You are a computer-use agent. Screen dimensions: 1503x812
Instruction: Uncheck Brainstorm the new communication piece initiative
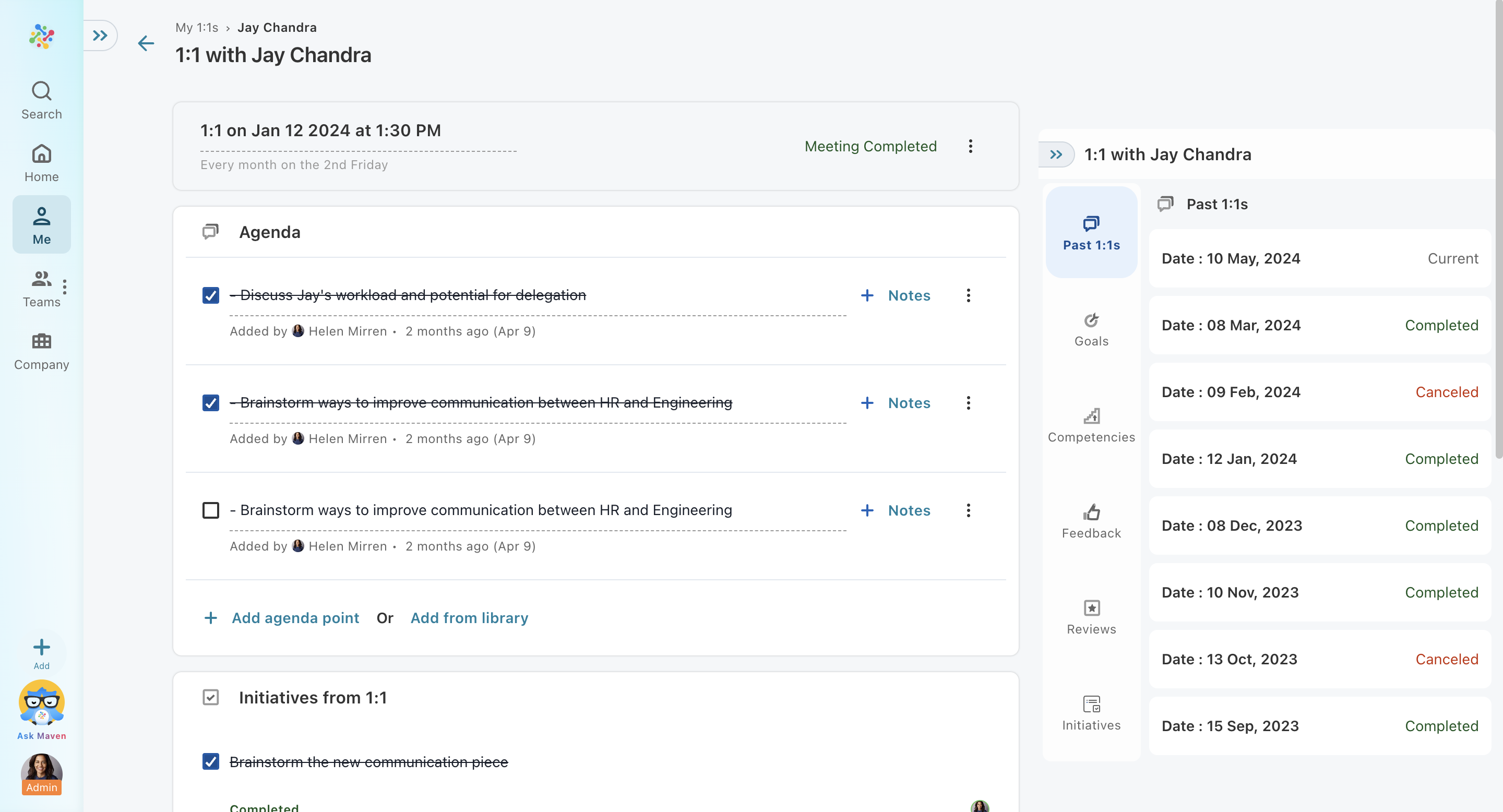point(211,761)
